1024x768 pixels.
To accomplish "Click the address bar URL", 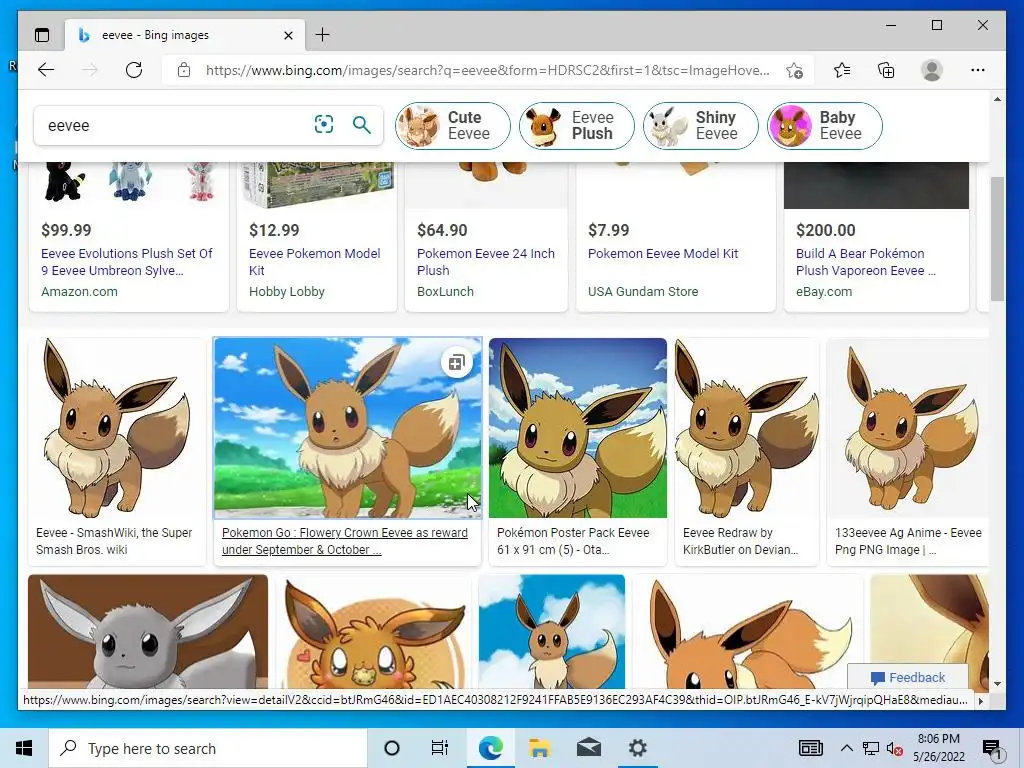I will point(487,71).
